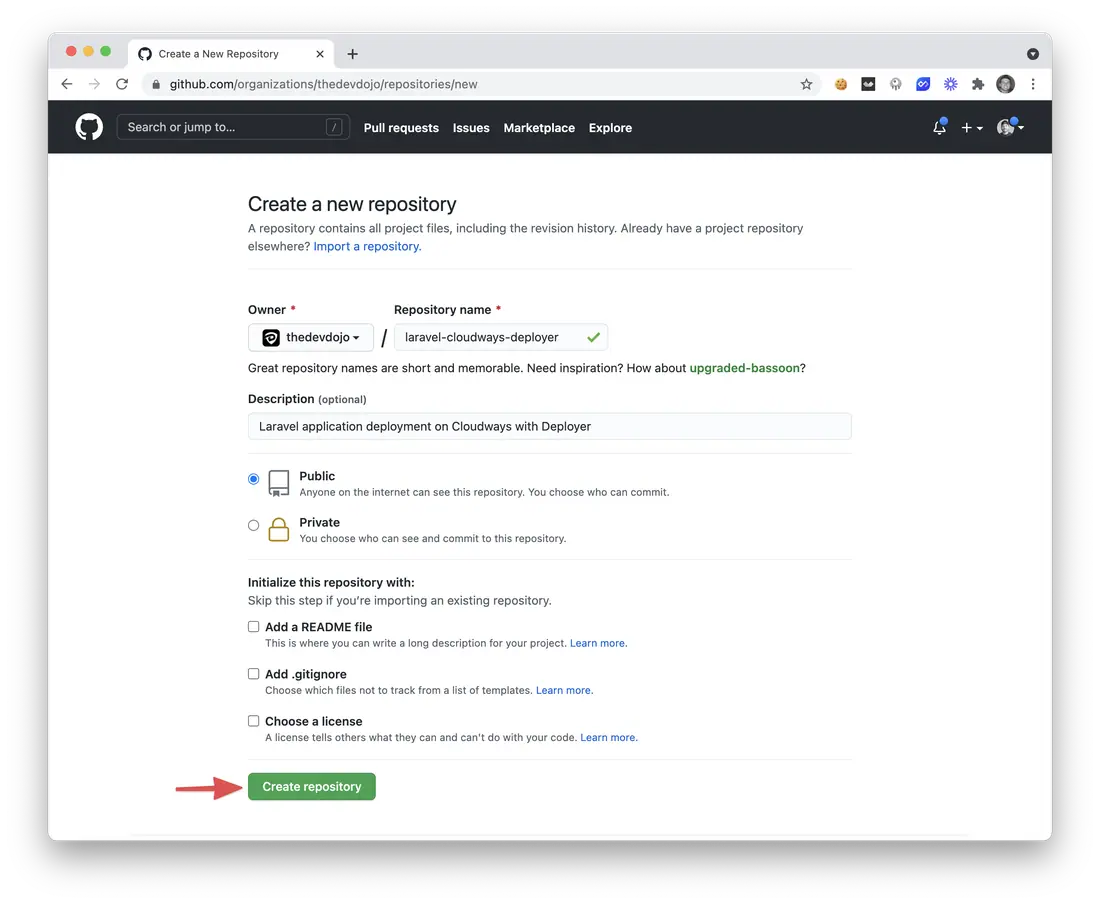
Task: Bookmark page using the star icon
Action: click(806, 84)
